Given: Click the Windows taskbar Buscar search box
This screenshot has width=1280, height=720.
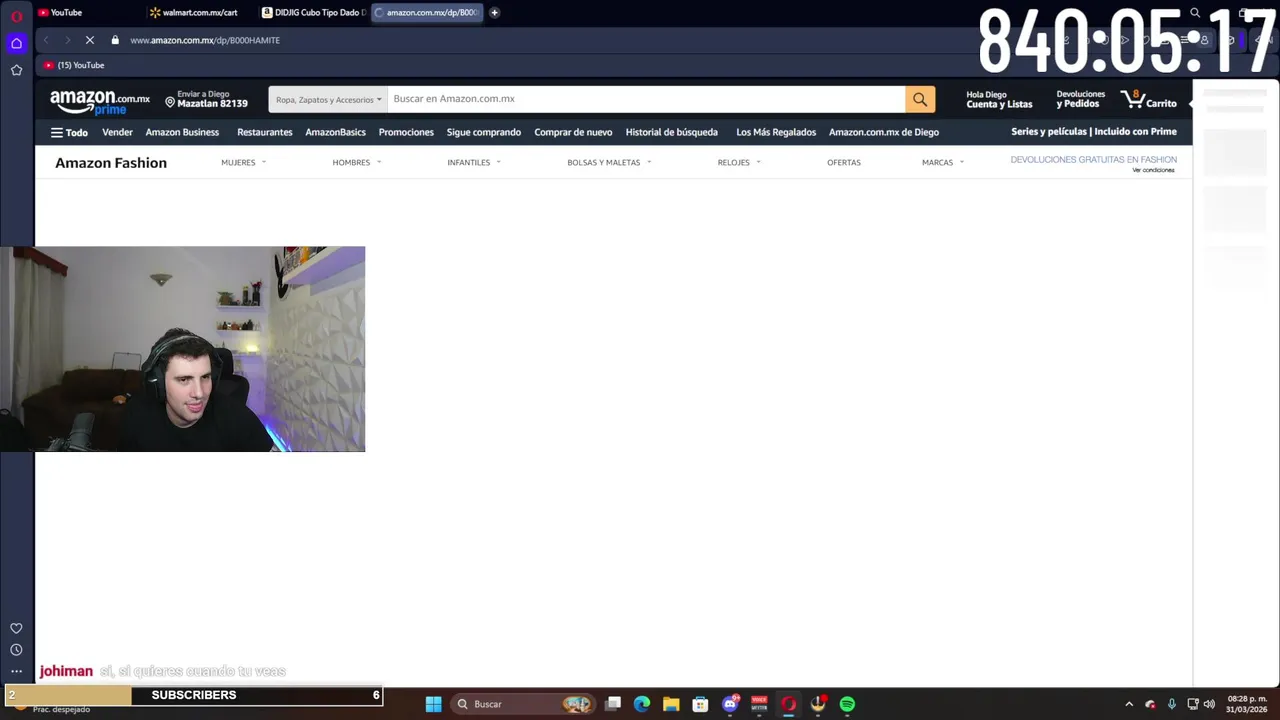Looking at the screenshot, I should pos(522,704).
